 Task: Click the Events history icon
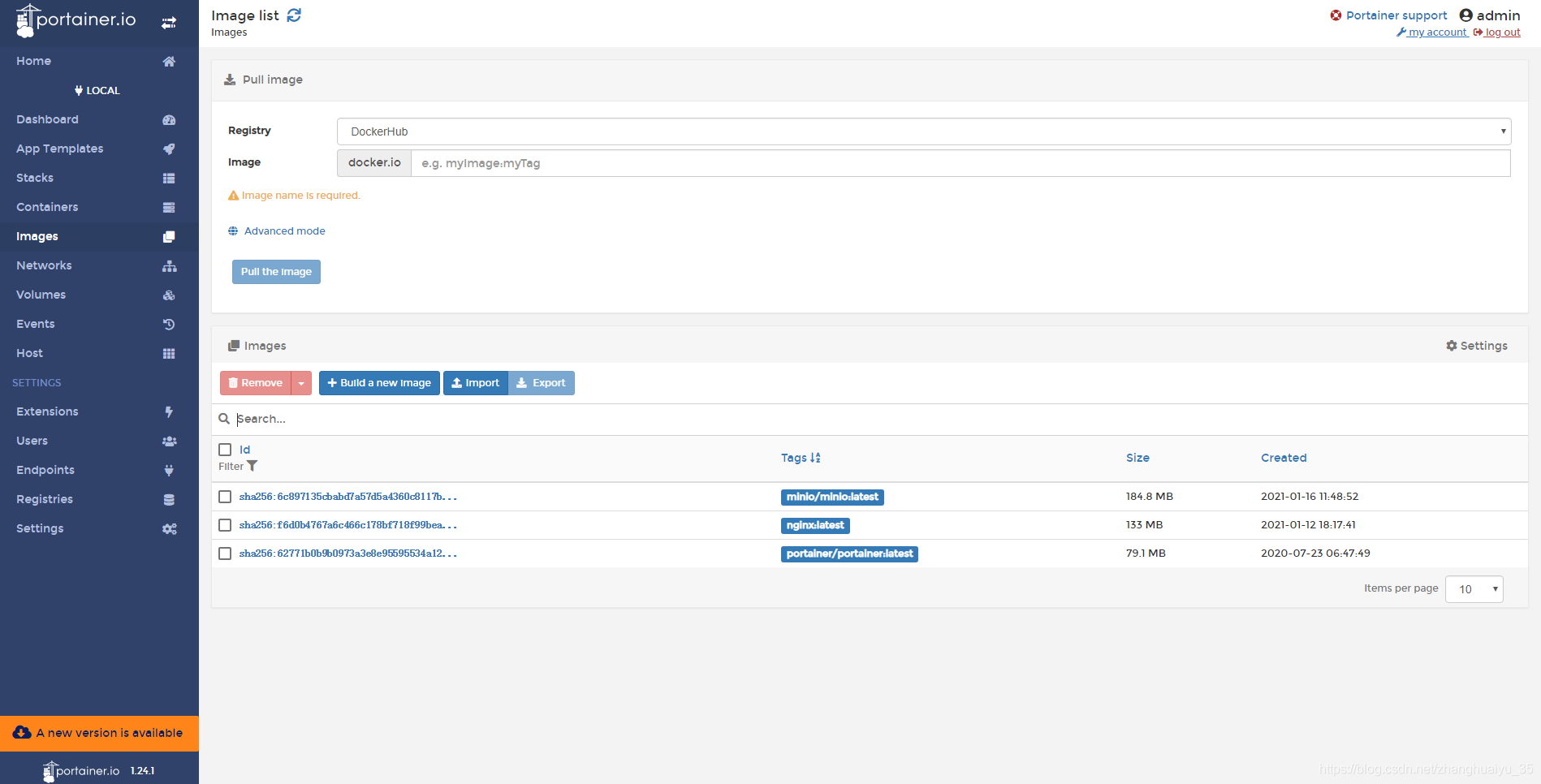coord(169,325)
